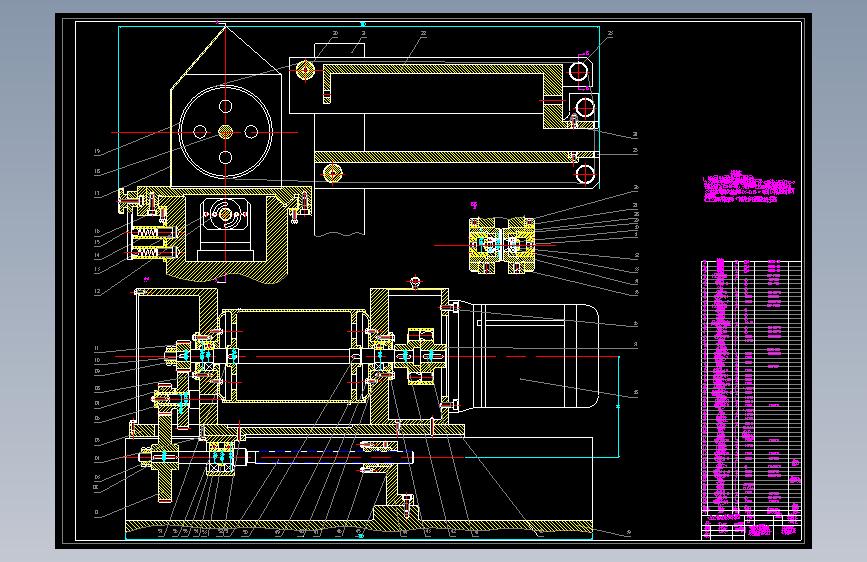Image resolution: width=867 pixels, height=562 pixels.
Task: Select the small coupling detail view
Action: tap(502, 245)
